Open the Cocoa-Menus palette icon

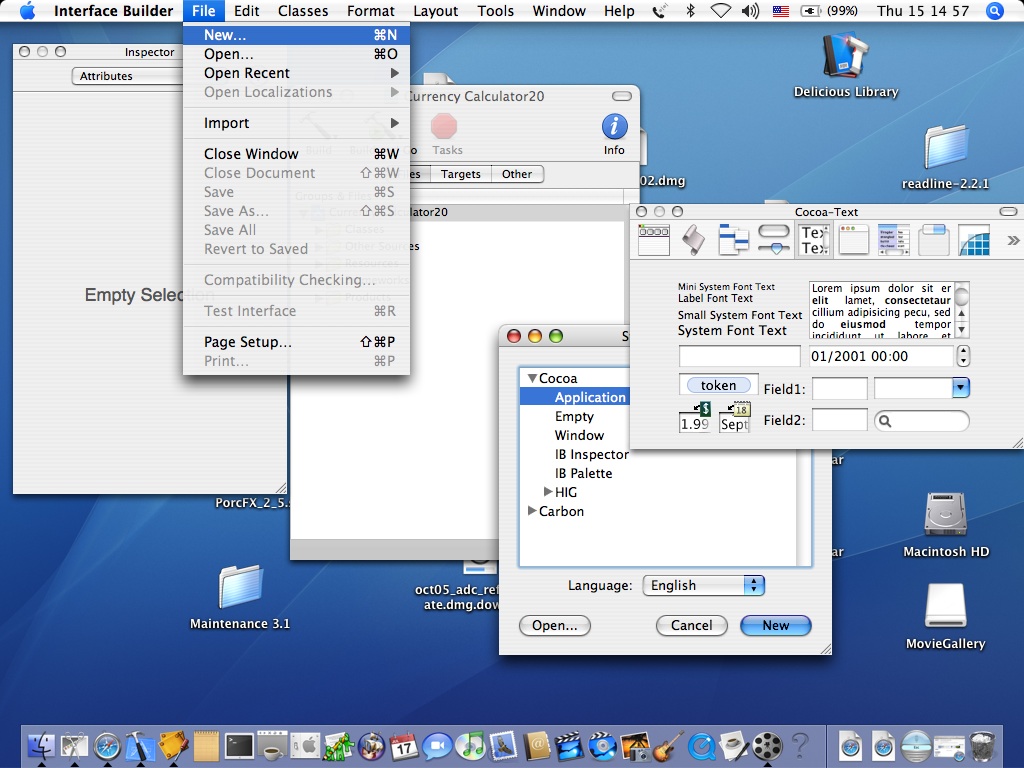point(654,240)
